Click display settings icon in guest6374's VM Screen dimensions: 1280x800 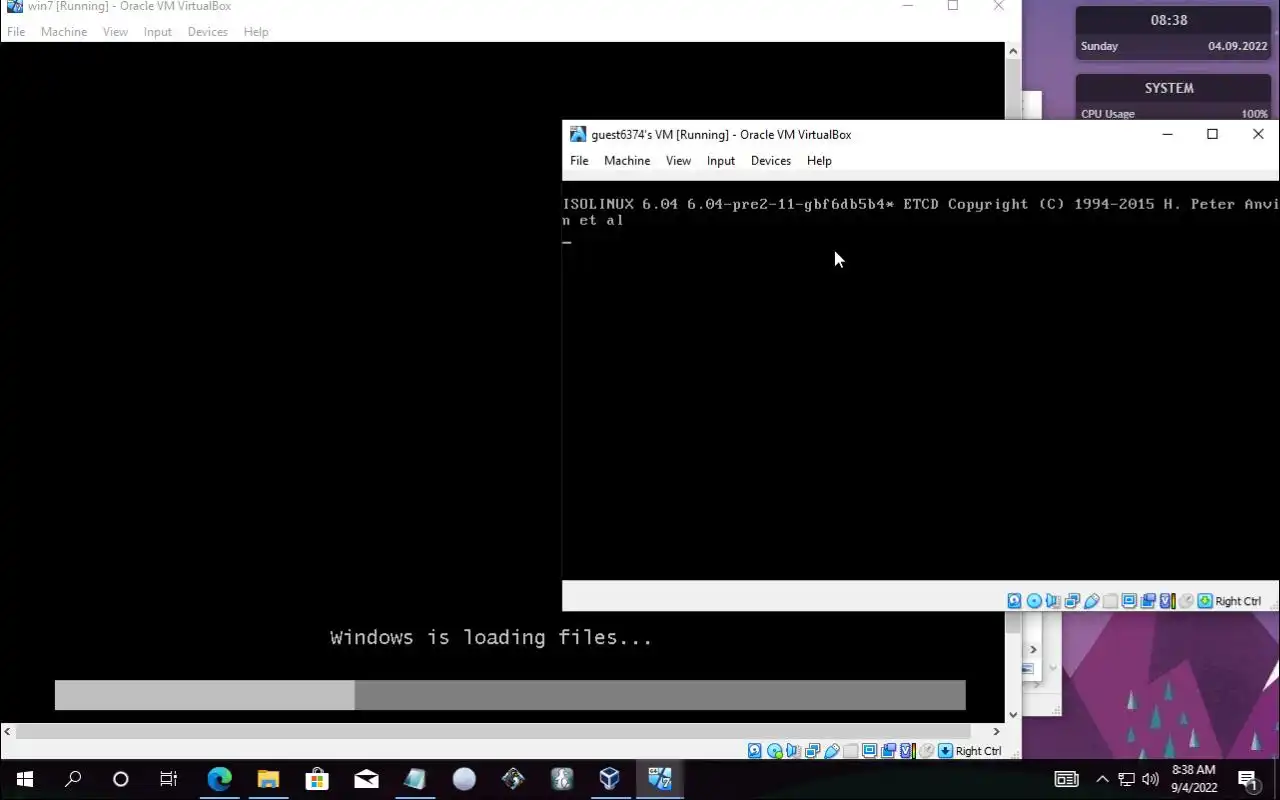click(1129, 601)
